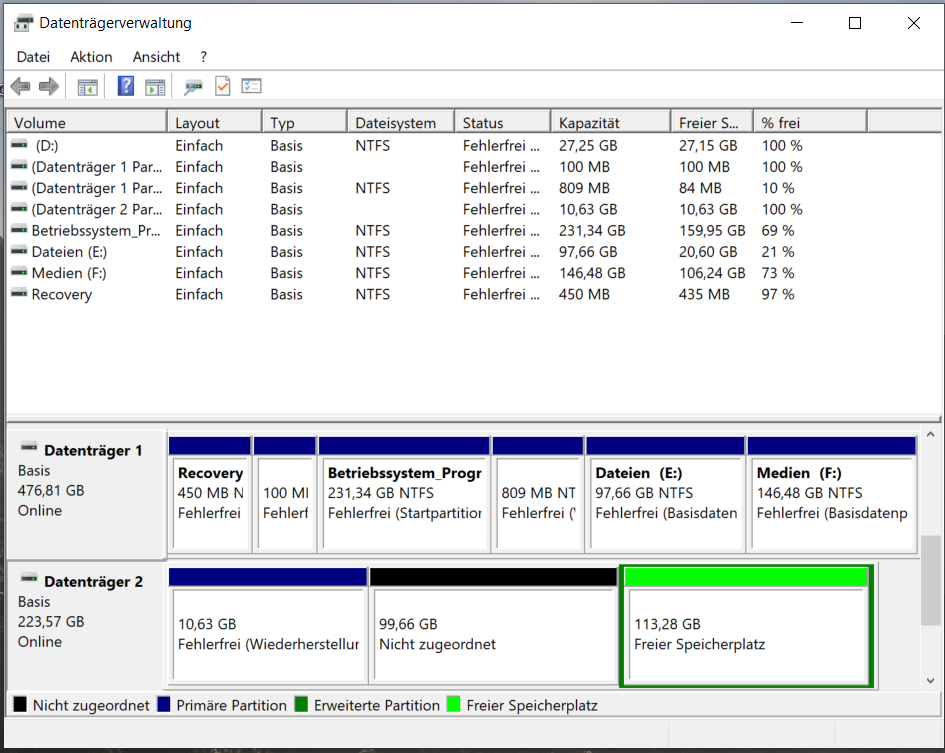945x753 pixels.
Task: Open the Properties checkmark sheet icon
Action: pyautogui.click(x=222, y=86)
